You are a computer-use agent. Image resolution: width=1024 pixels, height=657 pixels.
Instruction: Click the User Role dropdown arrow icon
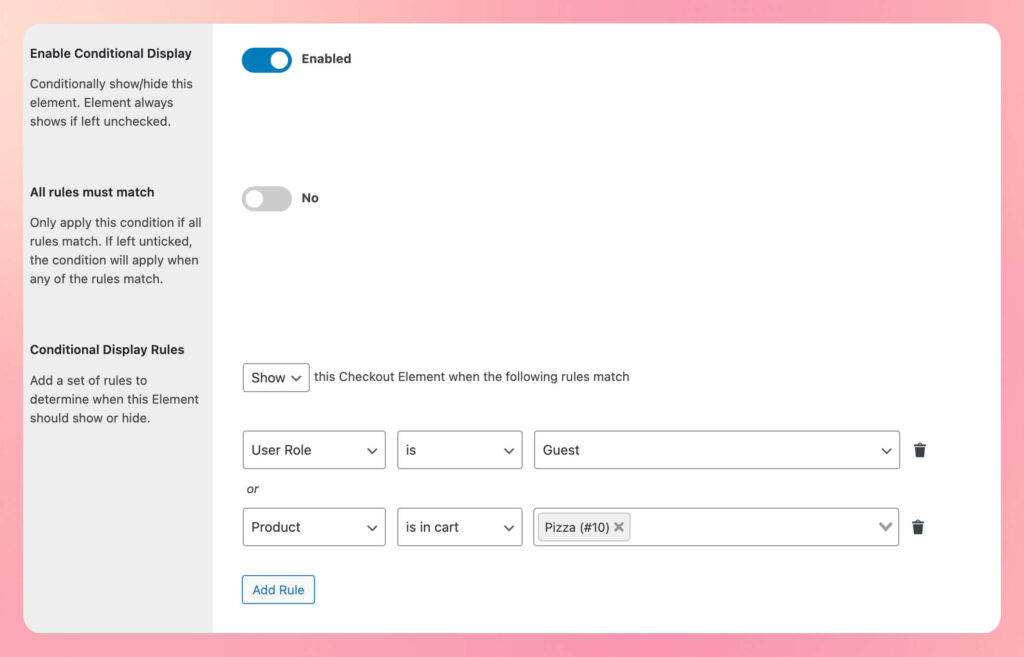[373, 449]
